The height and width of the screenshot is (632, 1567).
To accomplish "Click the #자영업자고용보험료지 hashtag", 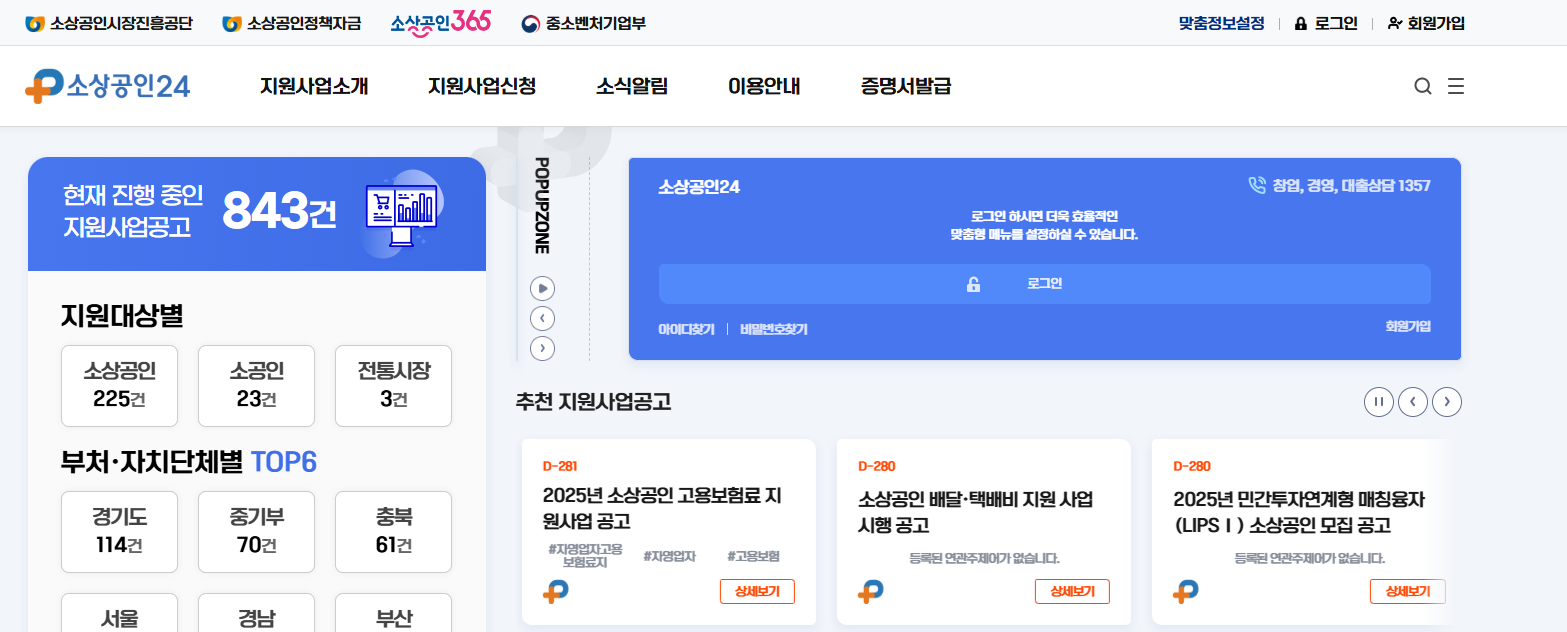I will coord(585,556).
